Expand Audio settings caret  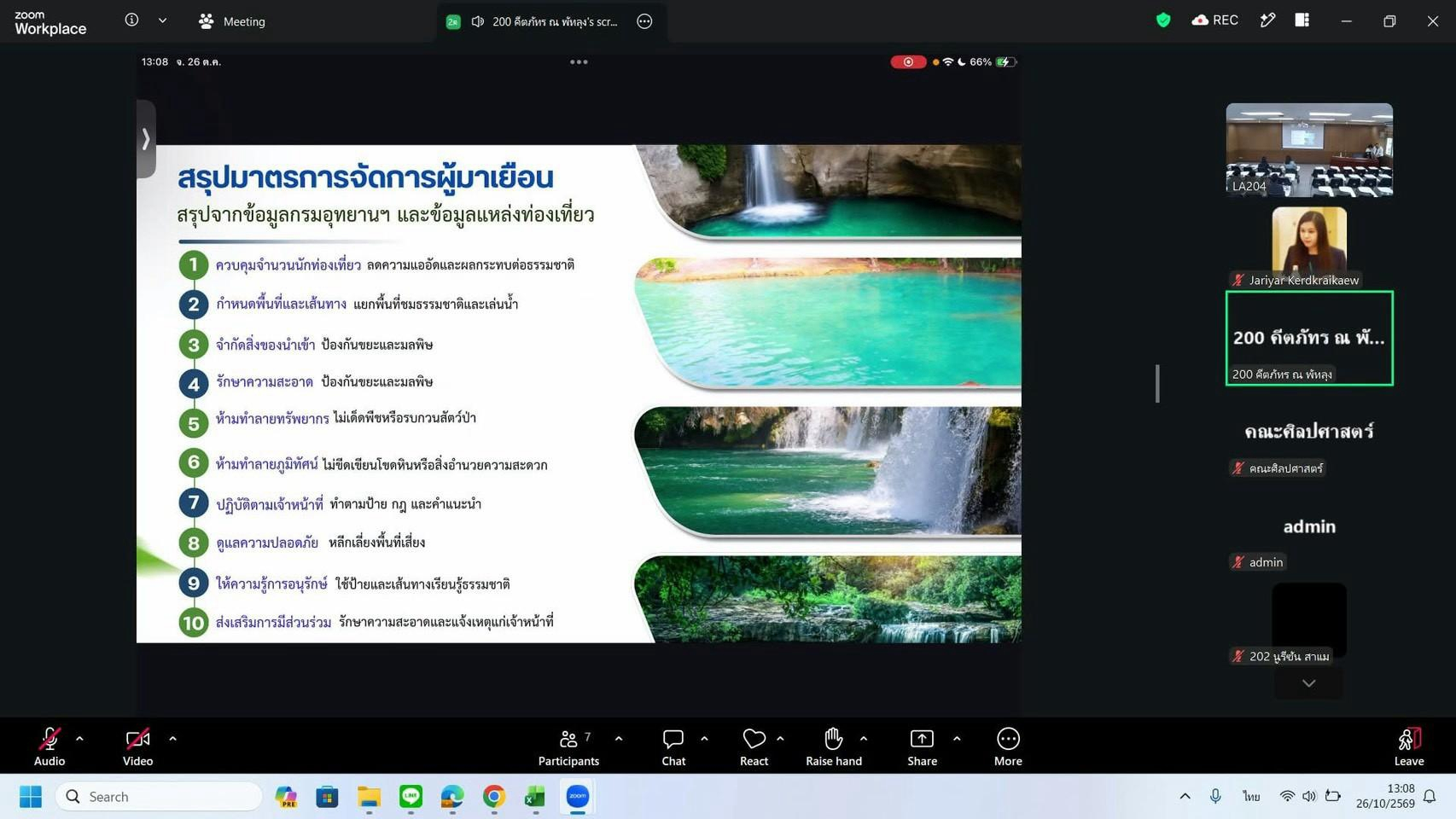pos(79,739)
